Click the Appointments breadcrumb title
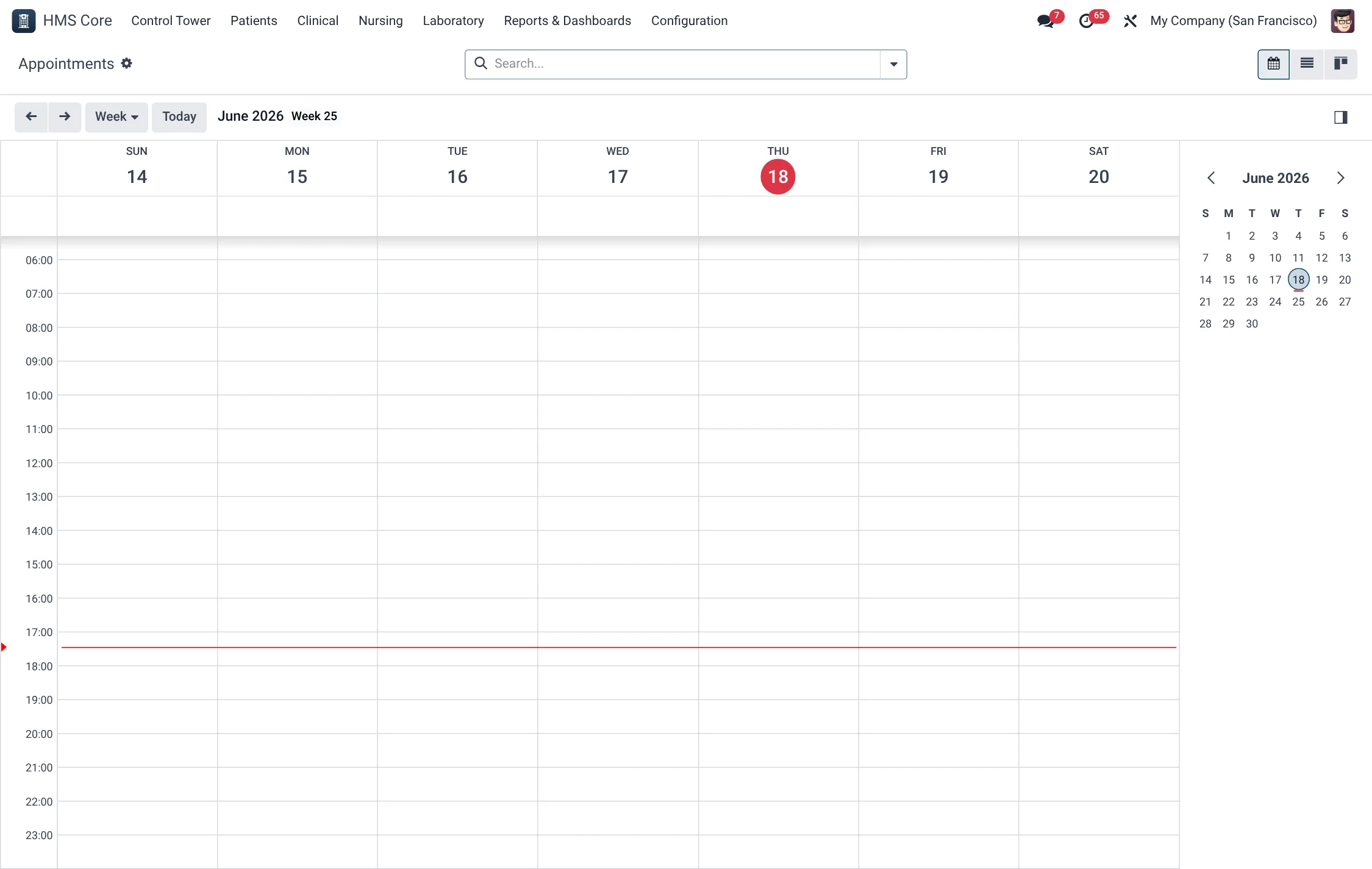This screenshot has height=869, width=1372. click(66, 63)
